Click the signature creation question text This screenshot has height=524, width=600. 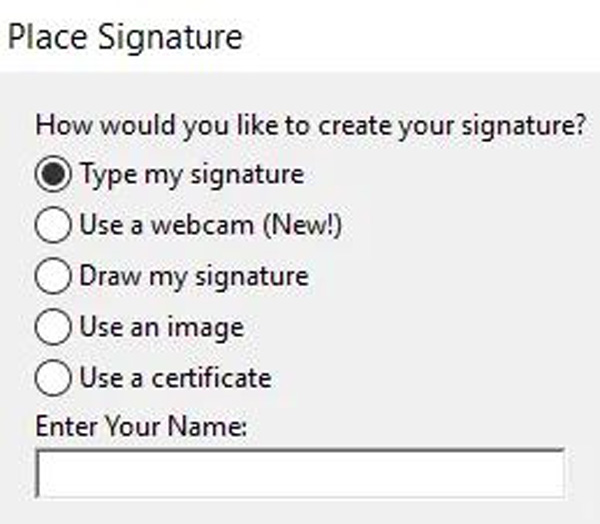pyautogui.click(x=310, y=127)
